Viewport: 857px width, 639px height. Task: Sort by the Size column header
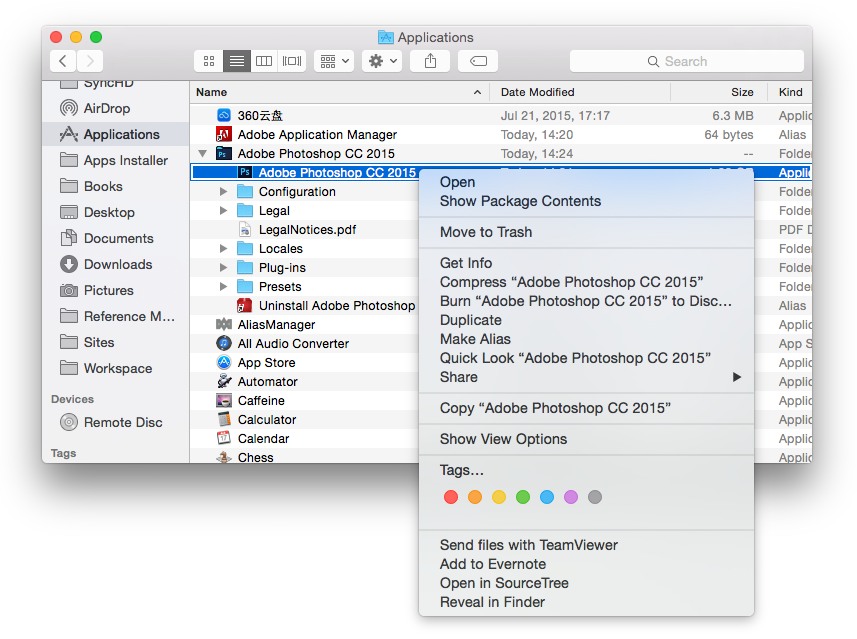pyautogui.click(x=719, y=92)
